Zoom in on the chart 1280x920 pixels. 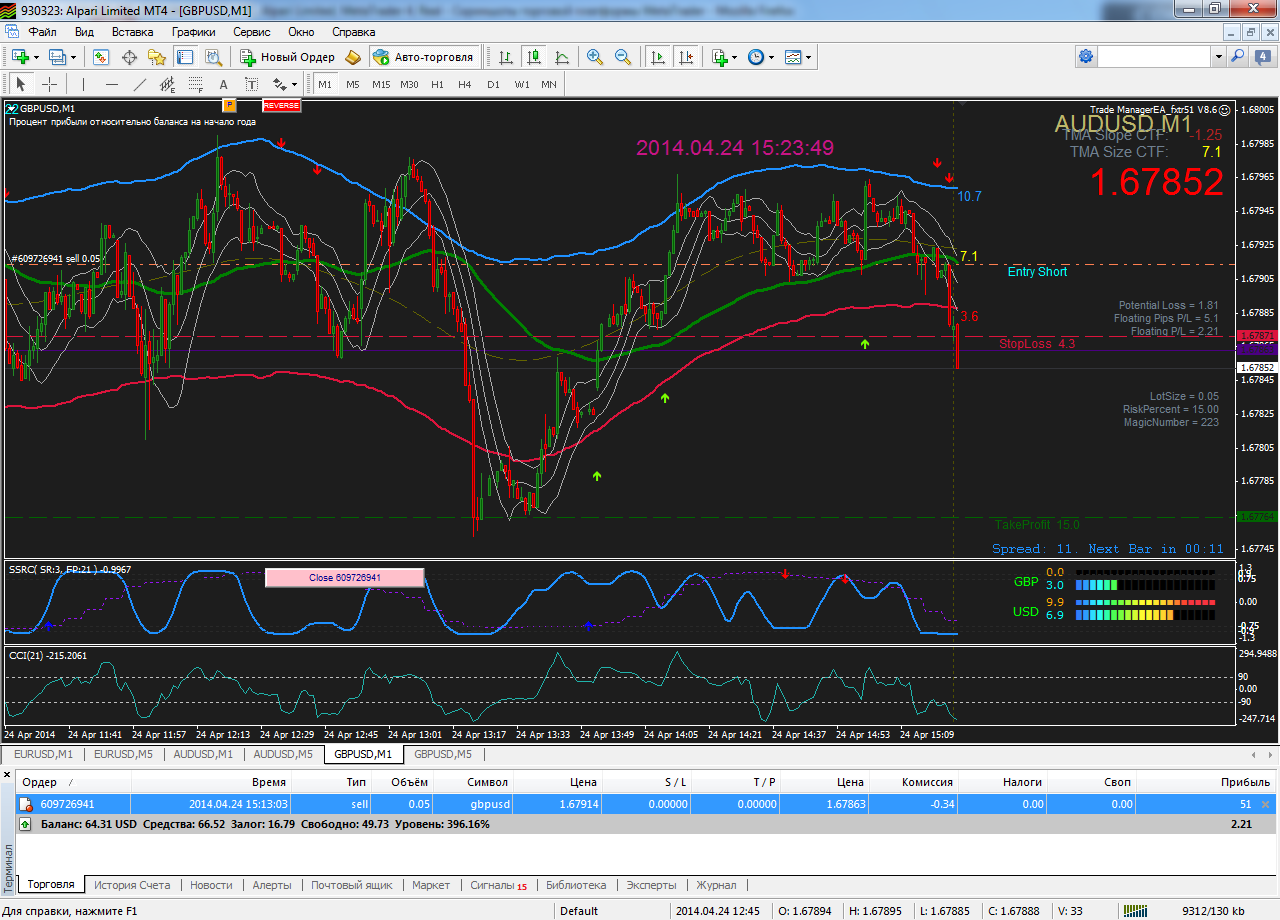595,57
